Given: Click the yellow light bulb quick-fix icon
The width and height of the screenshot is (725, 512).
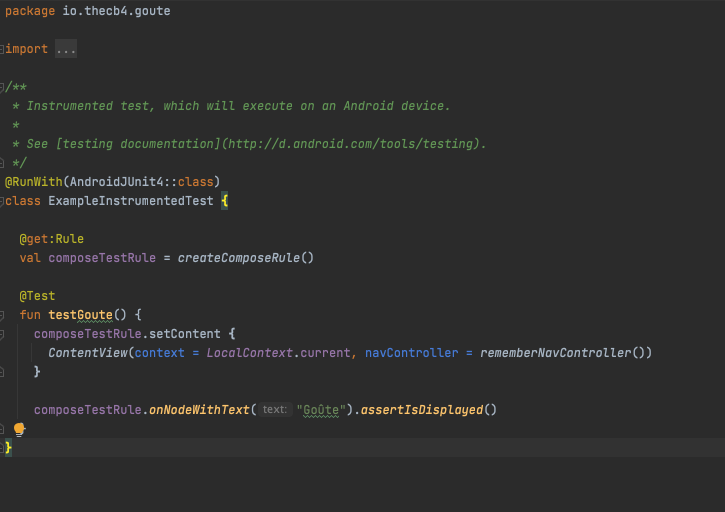Looking at the screenshot, I should click(19, 429).
